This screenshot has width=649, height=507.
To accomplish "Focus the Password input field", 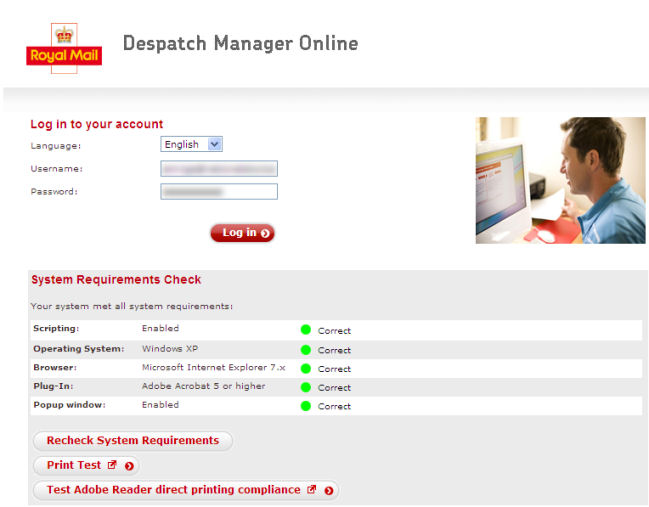I will [219, 192].
